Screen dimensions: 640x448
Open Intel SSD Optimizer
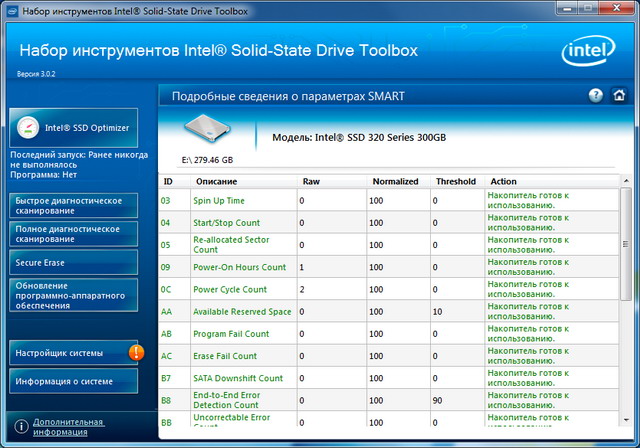click(x=73, y=128)
